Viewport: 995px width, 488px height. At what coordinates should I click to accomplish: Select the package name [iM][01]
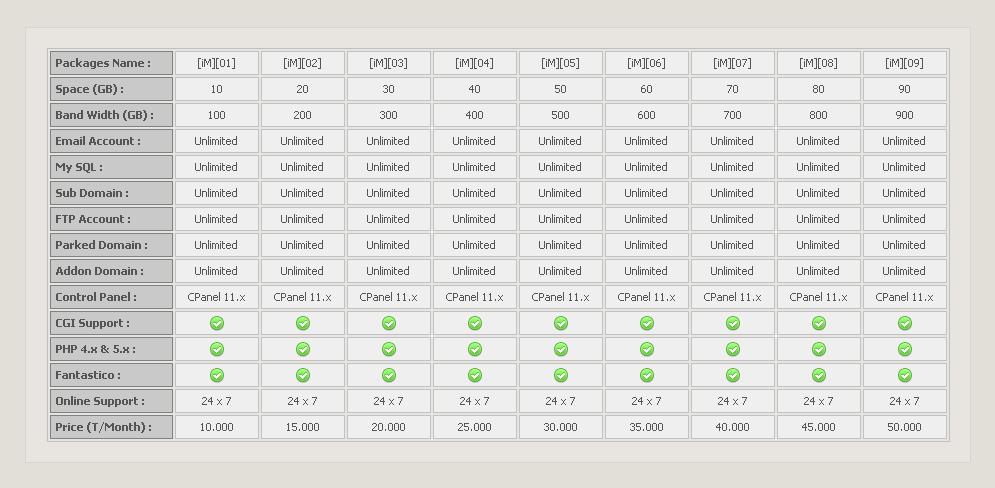[x=217, y=63]
